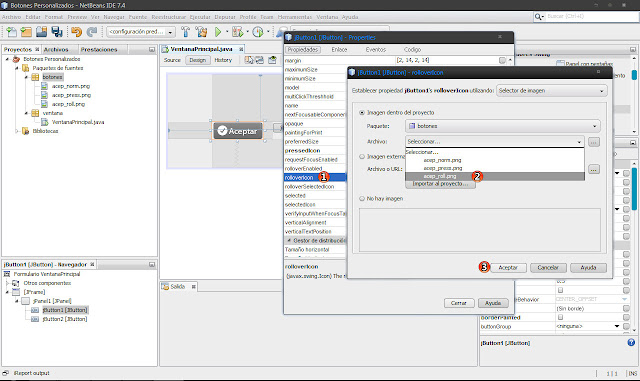Image resolution: width=640 pixels, height=381 pixels.
Task: Open the buttonGroup '<ninguna>' dropdown
Action: [617, 326]
